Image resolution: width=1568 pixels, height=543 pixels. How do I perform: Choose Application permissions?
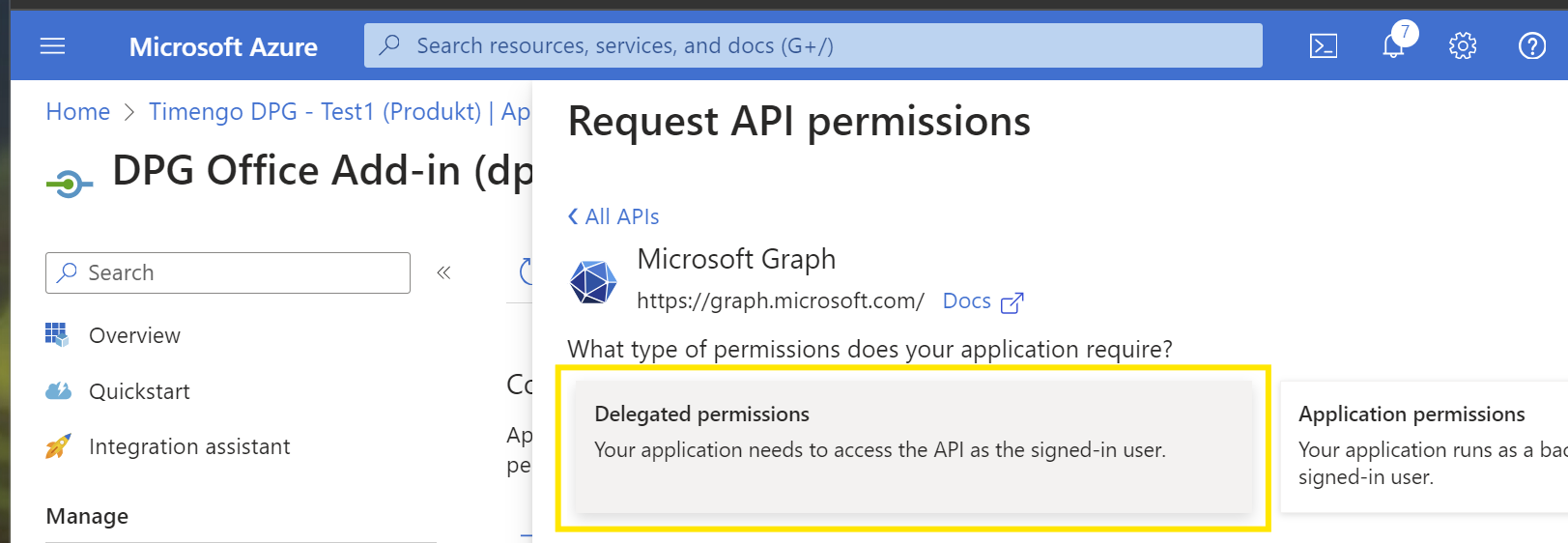pos(1422,446)
